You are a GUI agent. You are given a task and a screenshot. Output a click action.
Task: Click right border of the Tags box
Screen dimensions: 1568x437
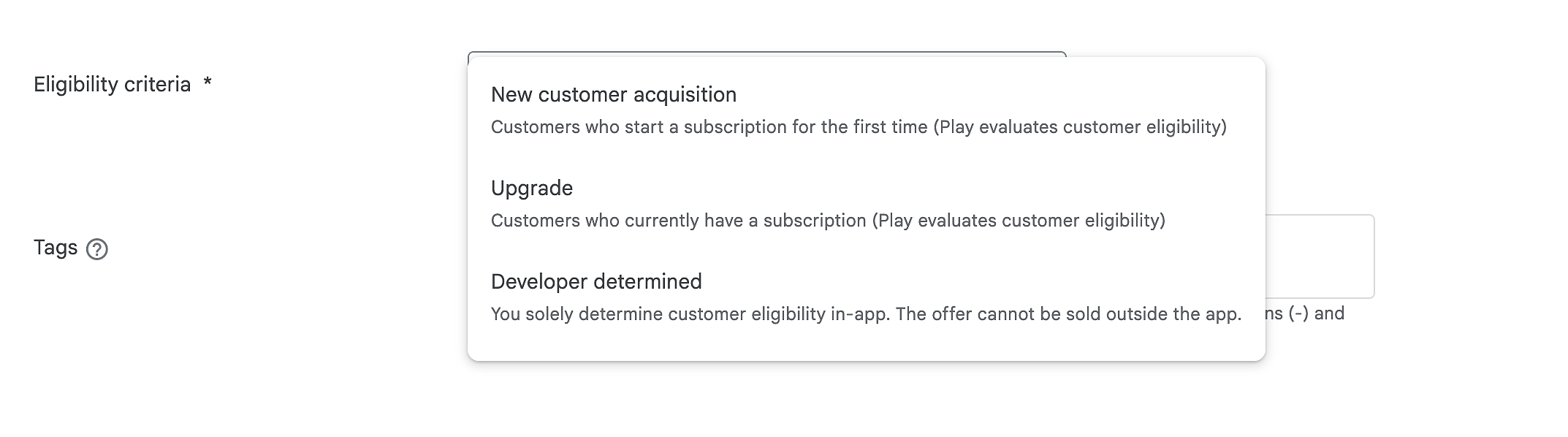pos(1374,256)
